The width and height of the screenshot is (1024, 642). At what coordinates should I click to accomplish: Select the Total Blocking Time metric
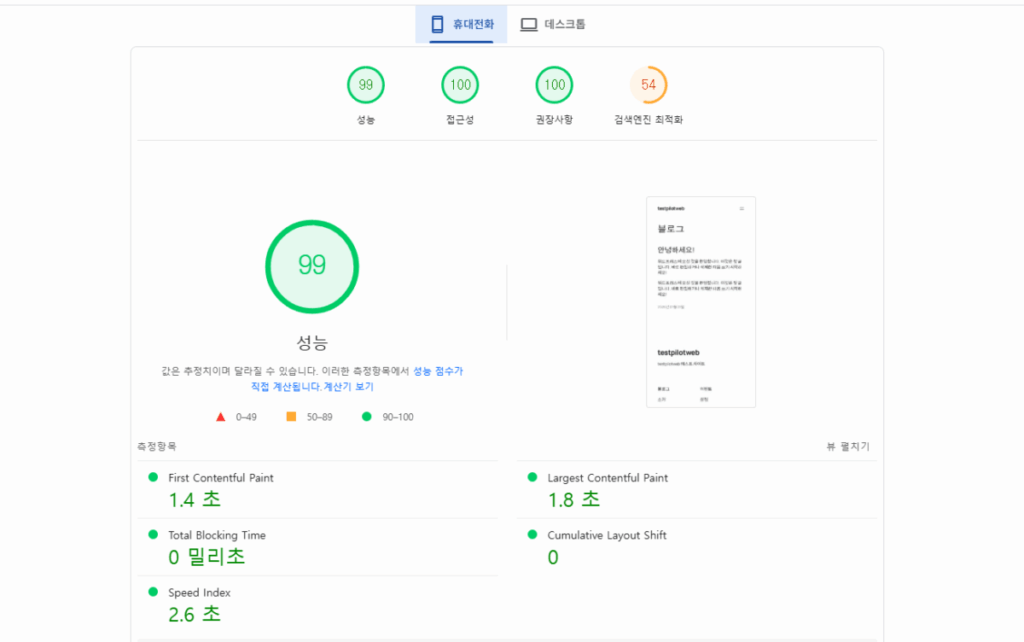coord(216,535)
